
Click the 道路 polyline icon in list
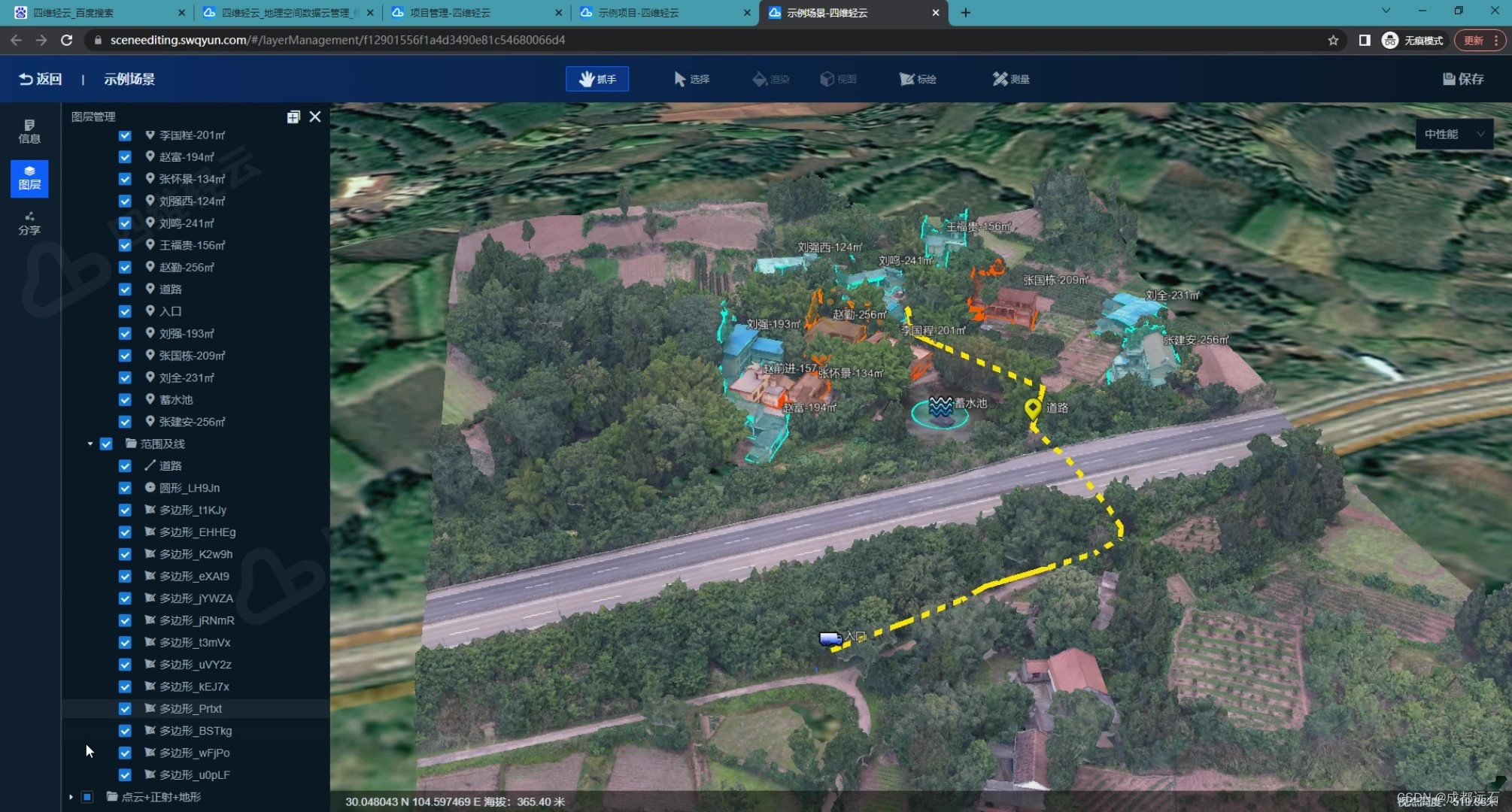coord(150,465)
